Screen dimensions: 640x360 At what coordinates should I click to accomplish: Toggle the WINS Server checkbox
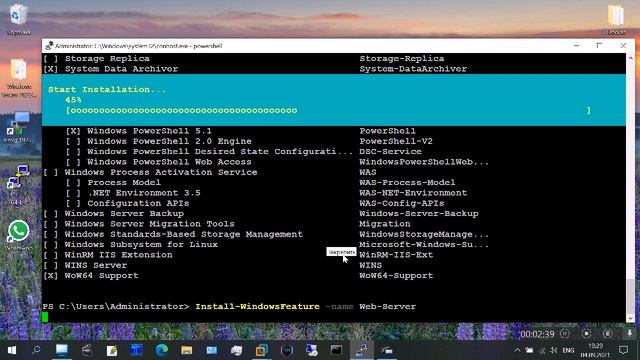51,265
